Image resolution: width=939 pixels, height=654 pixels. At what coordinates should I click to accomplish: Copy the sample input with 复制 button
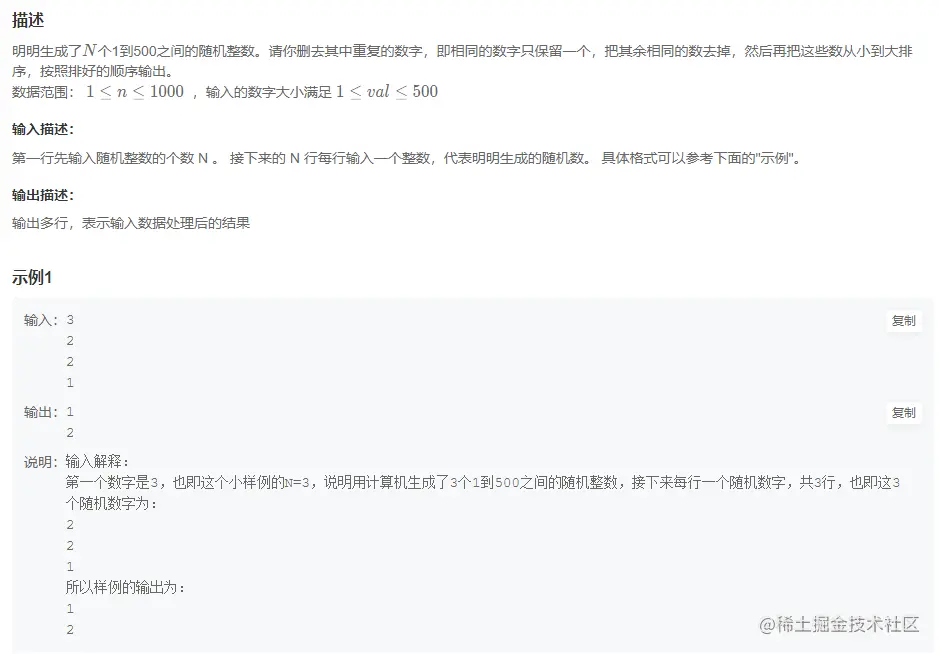(x=903, y=321)
